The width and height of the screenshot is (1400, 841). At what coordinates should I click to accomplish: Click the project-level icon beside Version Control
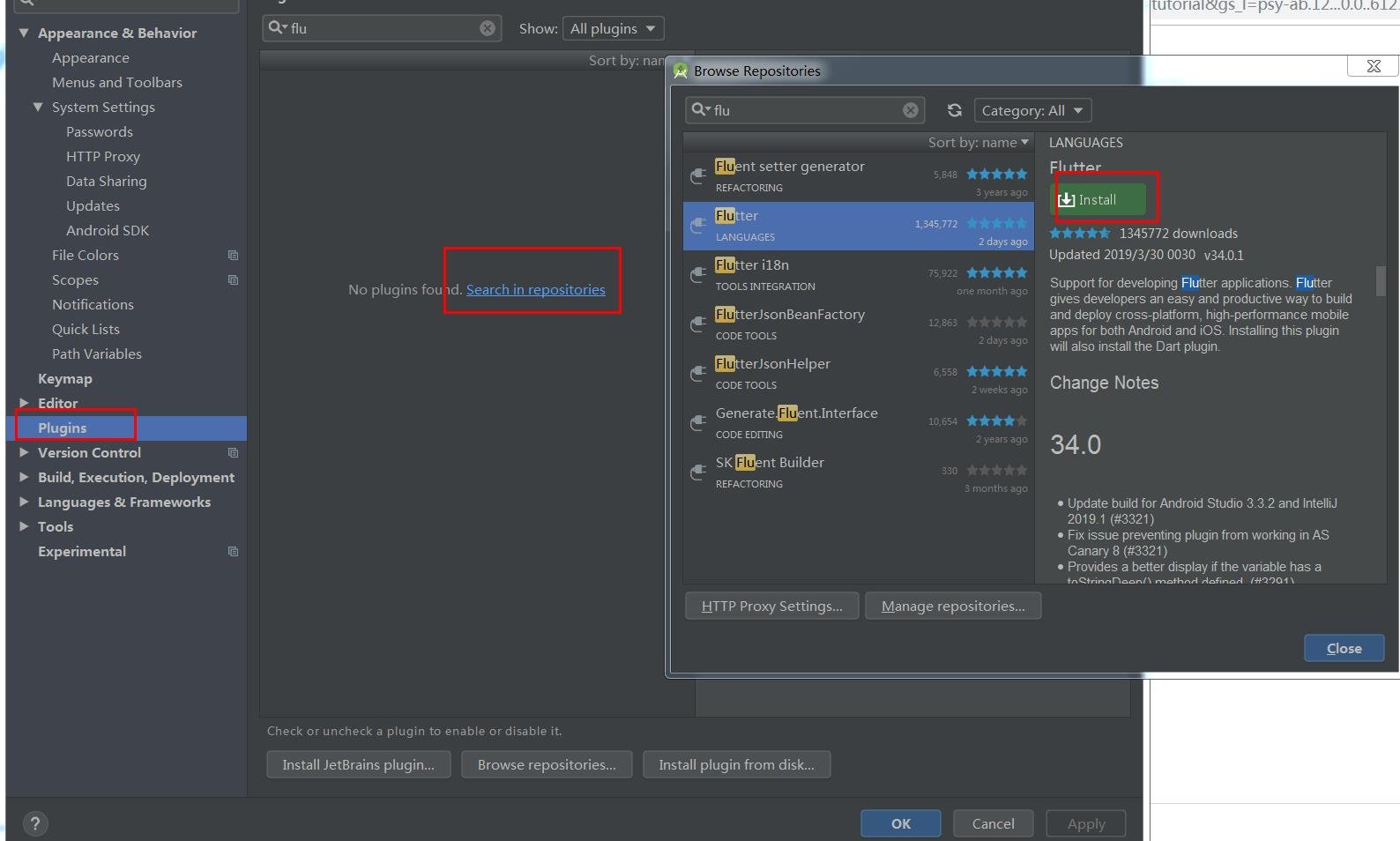point(233,453)
